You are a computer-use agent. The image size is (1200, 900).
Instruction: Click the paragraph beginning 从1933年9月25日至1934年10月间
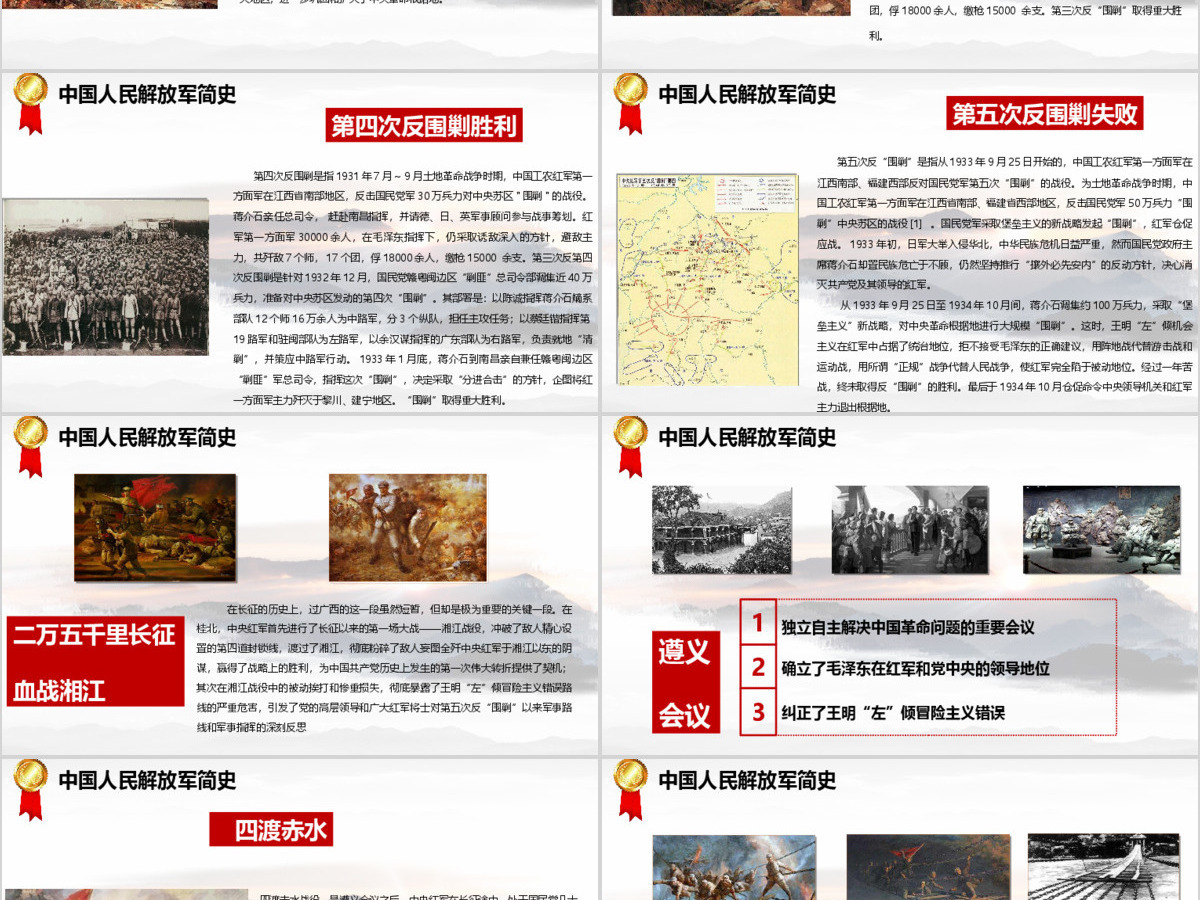1004,354
